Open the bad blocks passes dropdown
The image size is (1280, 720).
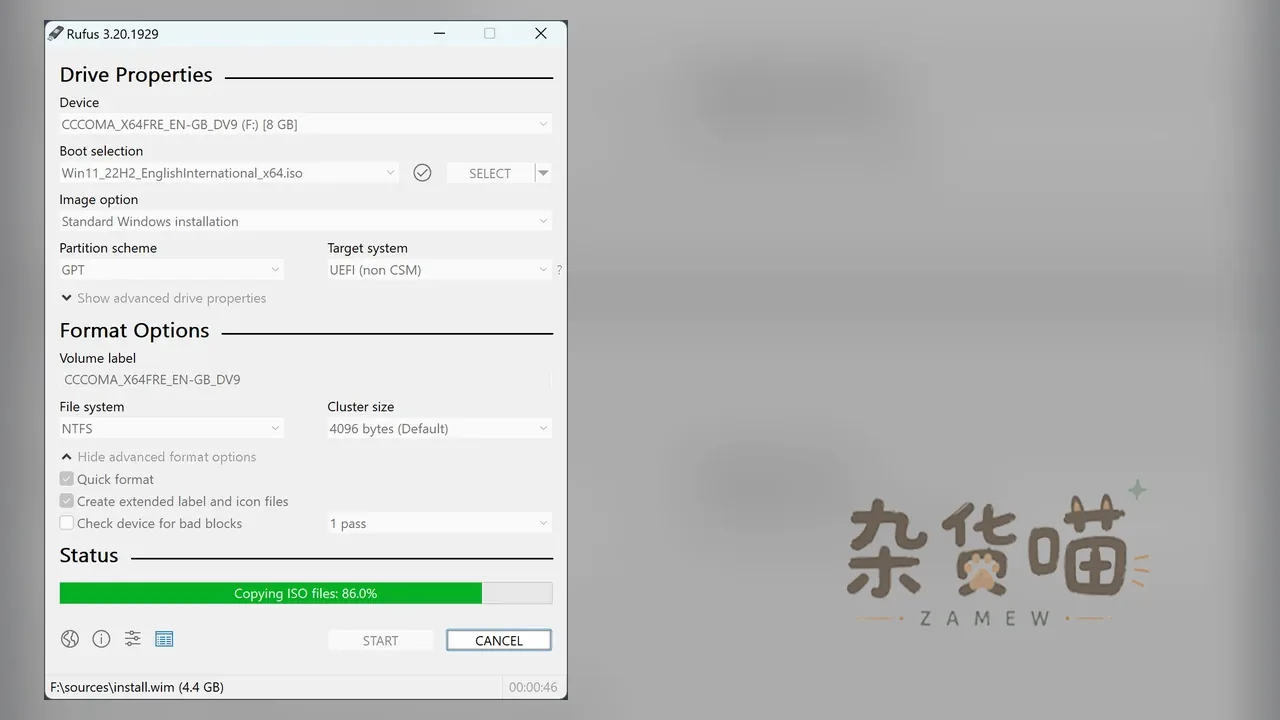click(x=439, y=523)
